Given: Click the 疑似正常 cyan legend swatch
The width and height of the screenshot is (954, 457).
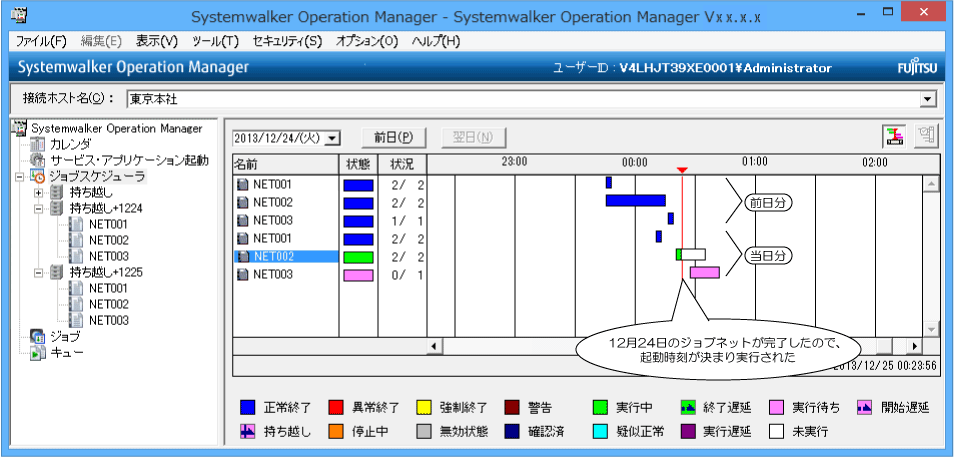Looking at the screenshot, I should [600, 431].
